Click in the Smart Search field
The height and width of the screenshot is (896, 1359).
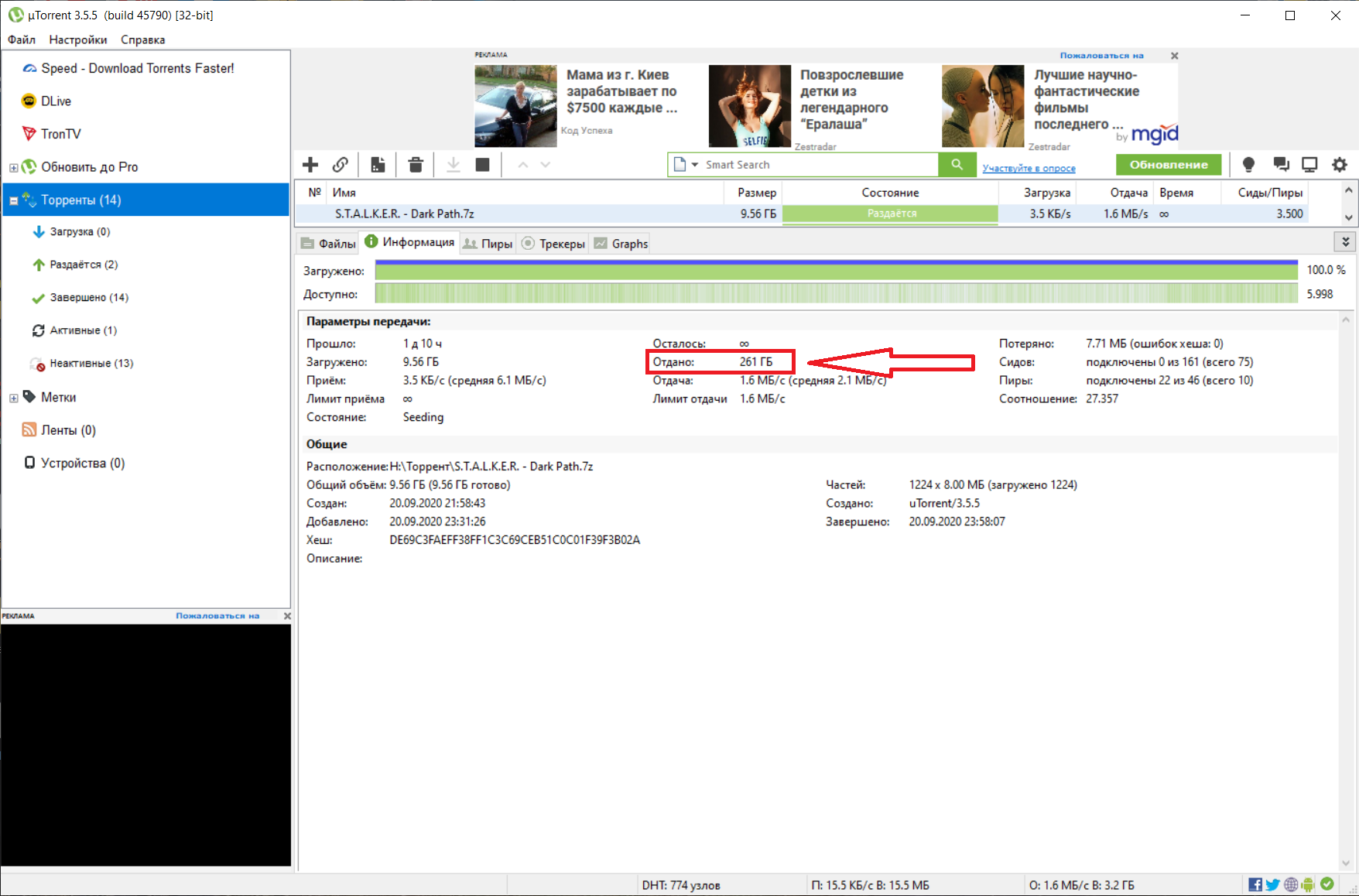tap(819, 165)
